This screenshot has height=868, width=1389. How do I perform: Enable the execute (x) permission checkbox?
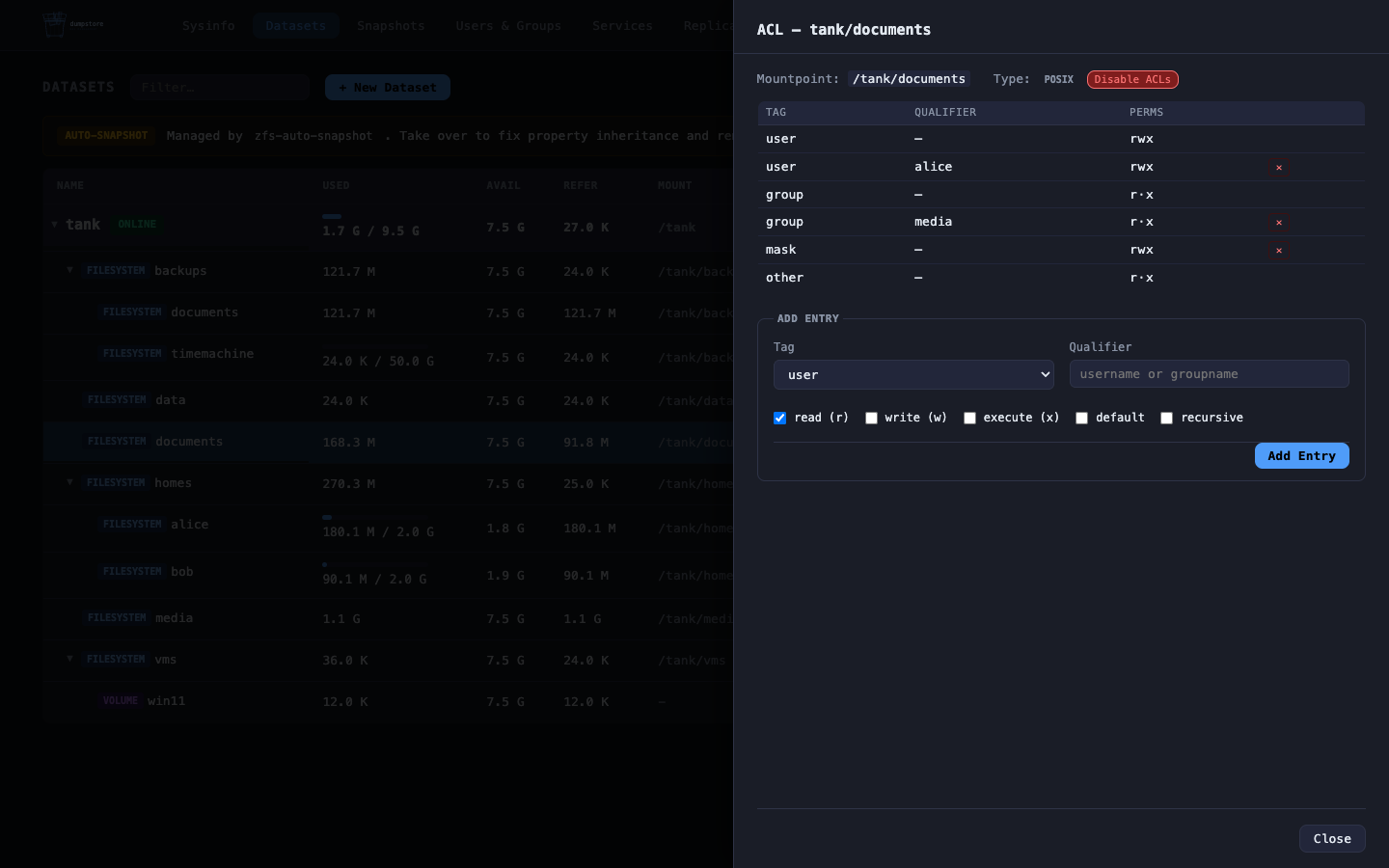click(969, 418)
